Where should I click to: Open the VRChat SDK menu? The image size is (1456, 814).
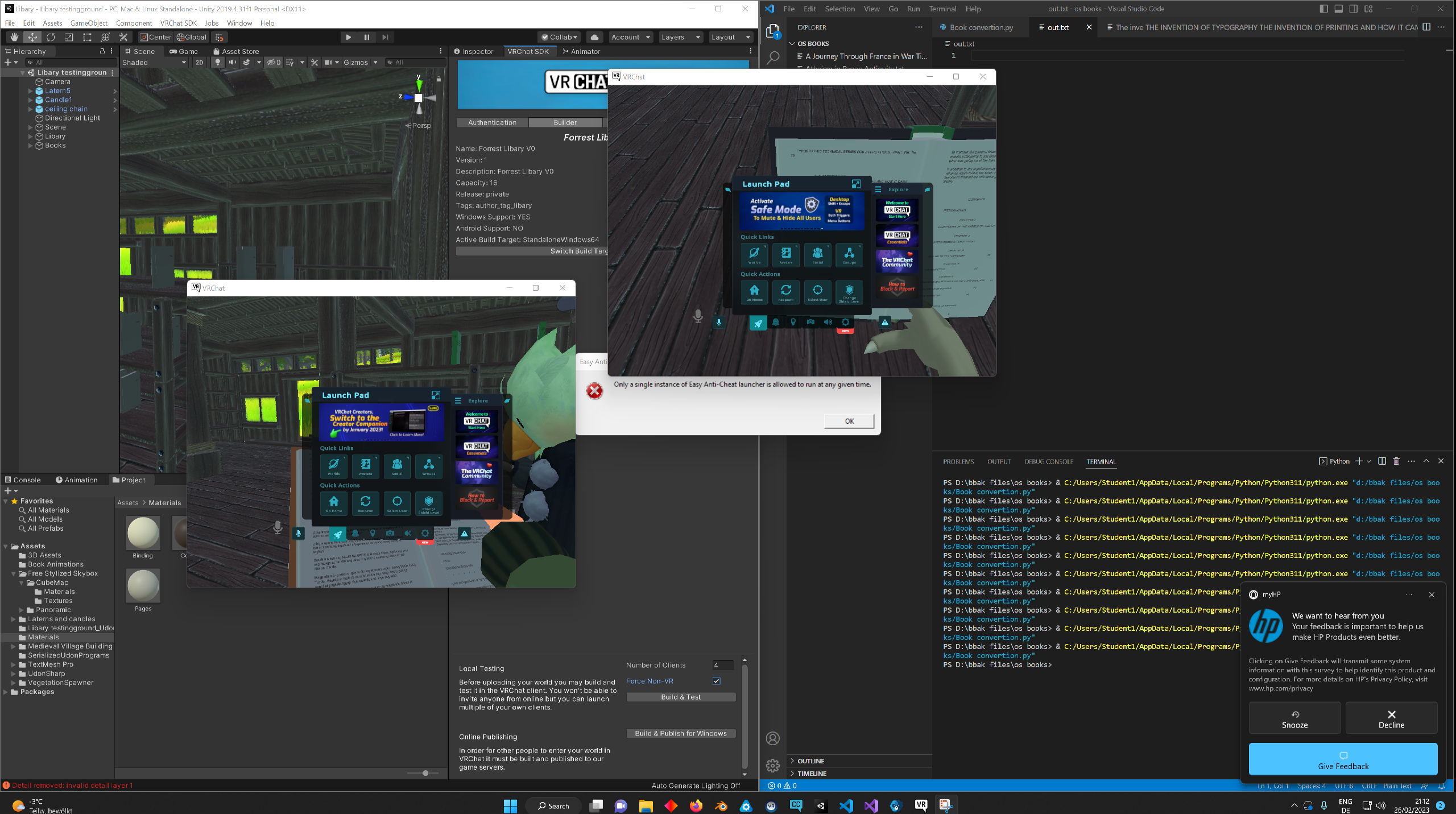[179, 23]
